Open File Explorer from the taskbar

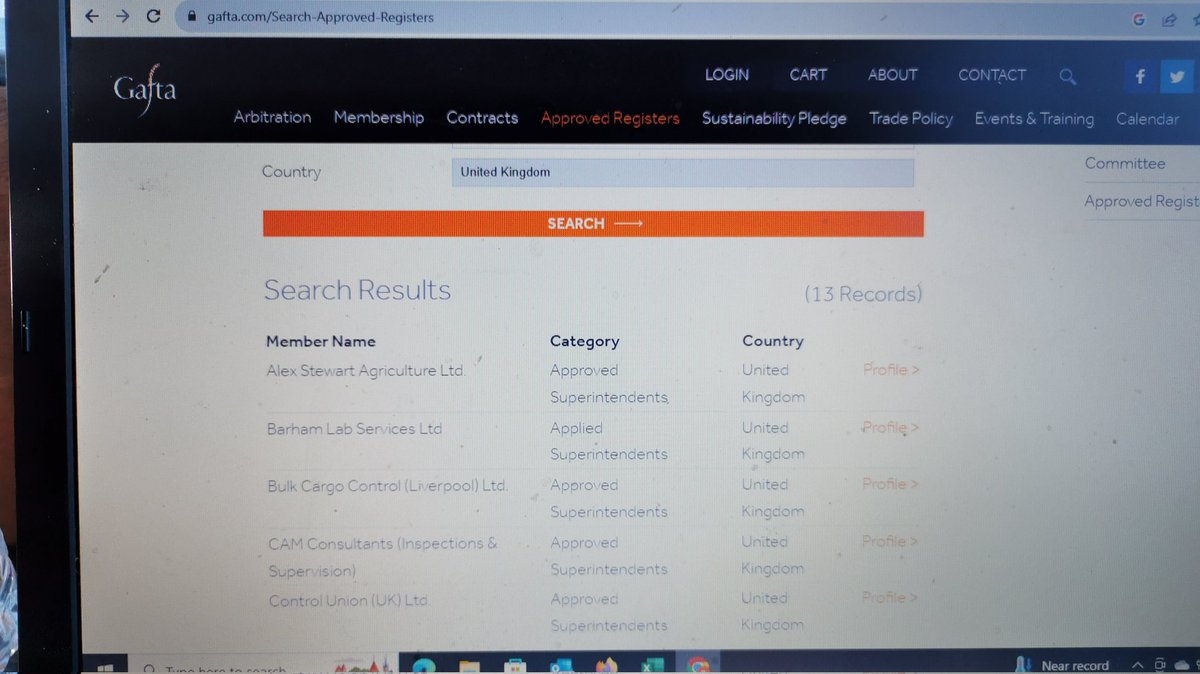468,666
